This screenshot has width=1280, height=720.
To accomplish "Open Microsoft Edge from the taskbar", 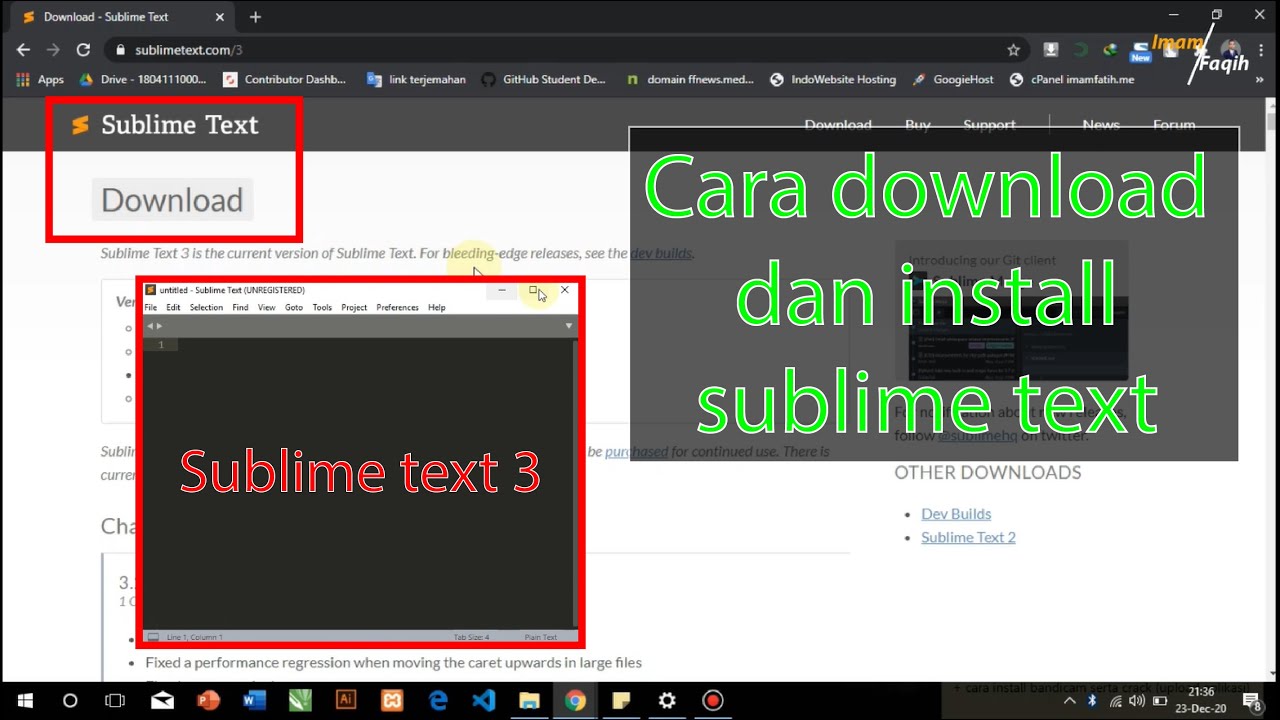I will (438, 700).
